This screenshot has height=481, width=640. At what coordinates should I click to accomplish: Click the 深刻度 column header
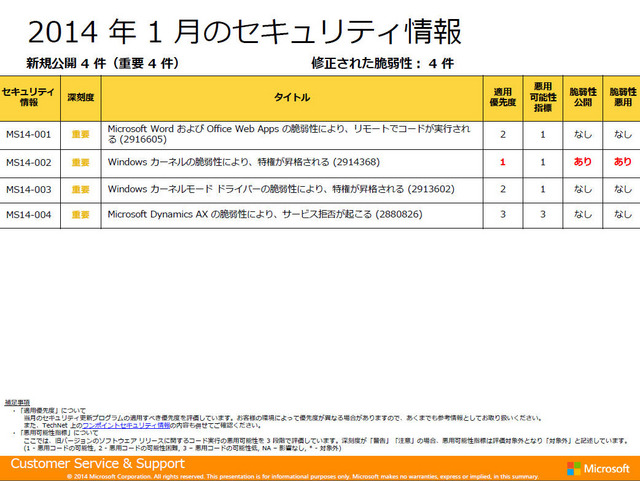point(81,97)
